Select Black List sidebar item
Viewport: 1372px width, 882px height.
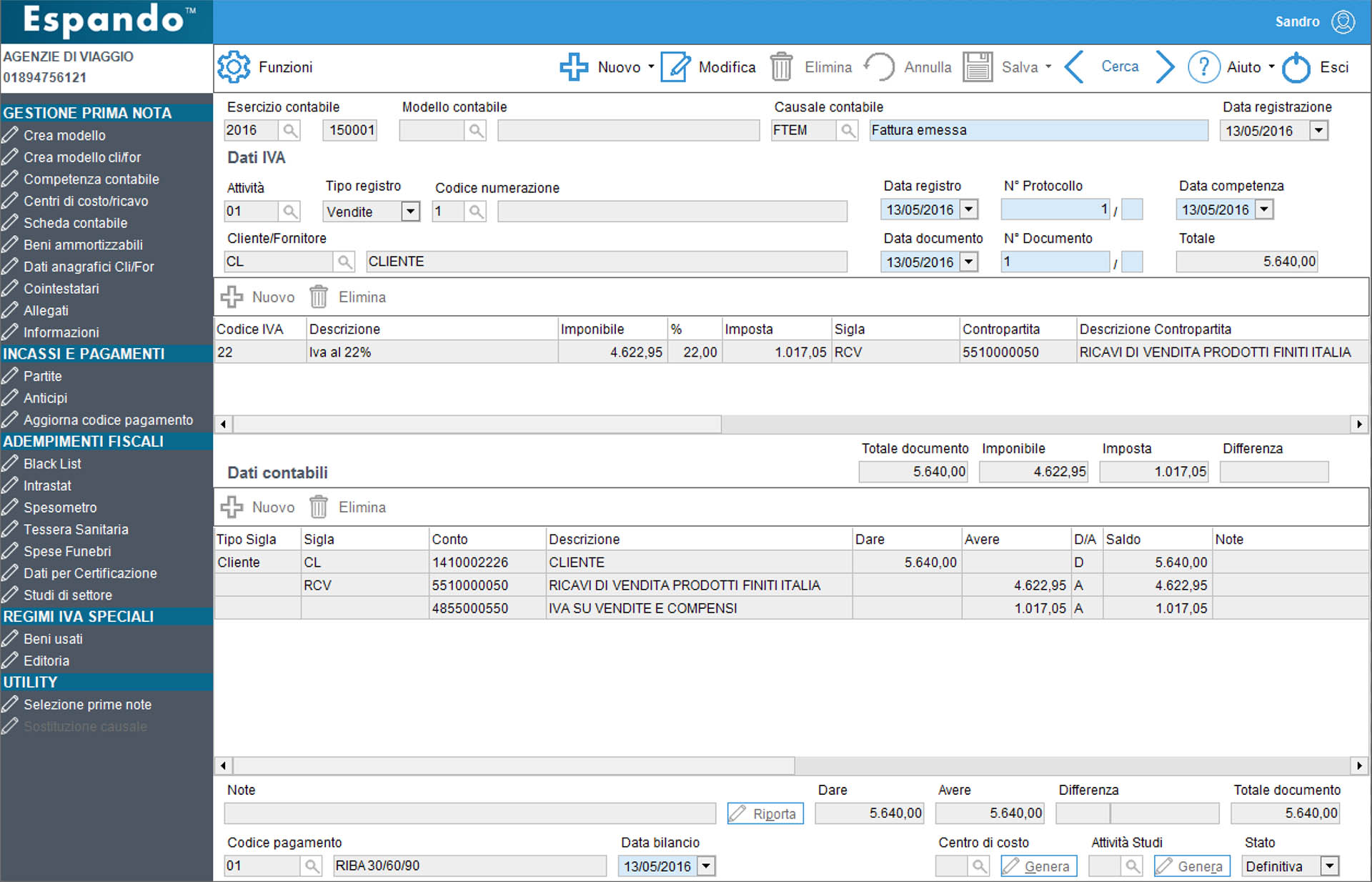(x=52, y=464)
